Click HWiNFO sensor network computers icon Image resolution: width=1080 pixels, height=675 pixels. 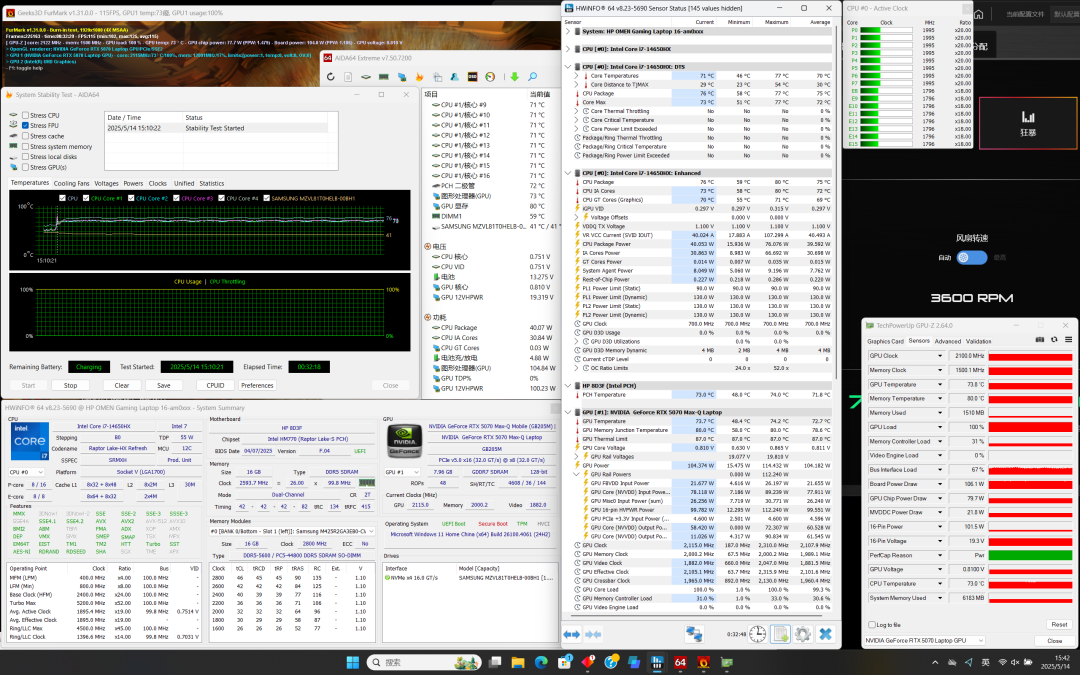pyautogui.click(x=694, y=634)
